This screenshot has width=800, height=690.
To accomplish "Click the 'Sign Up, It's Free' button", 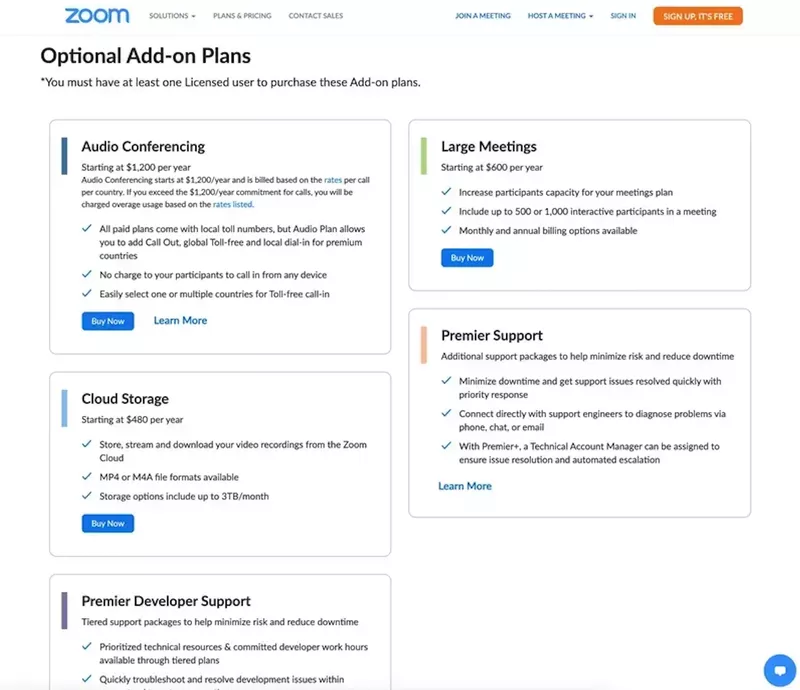I will coord(697,15).
